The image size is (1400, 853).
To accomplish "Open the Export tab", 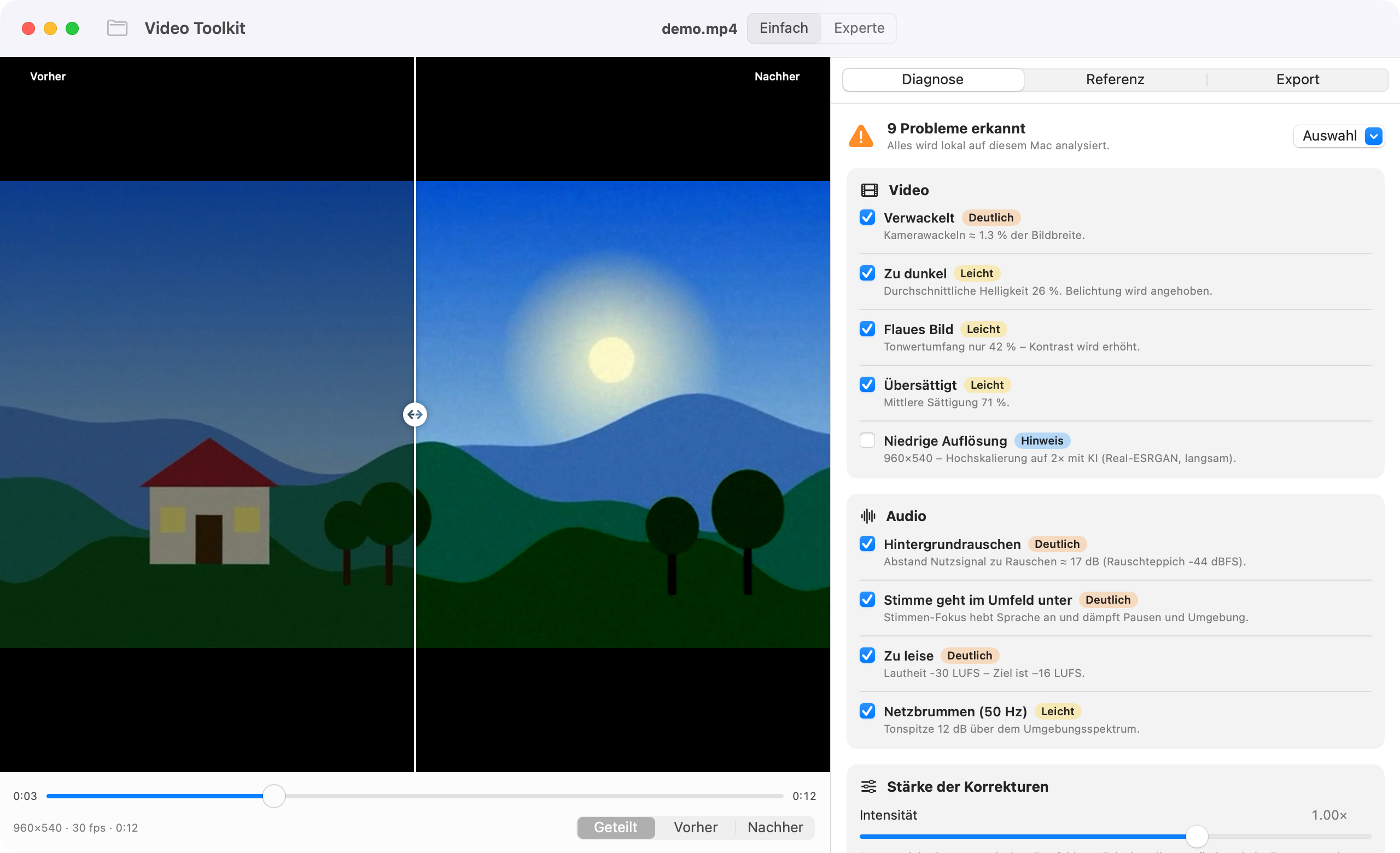I will pos(1297,79).
